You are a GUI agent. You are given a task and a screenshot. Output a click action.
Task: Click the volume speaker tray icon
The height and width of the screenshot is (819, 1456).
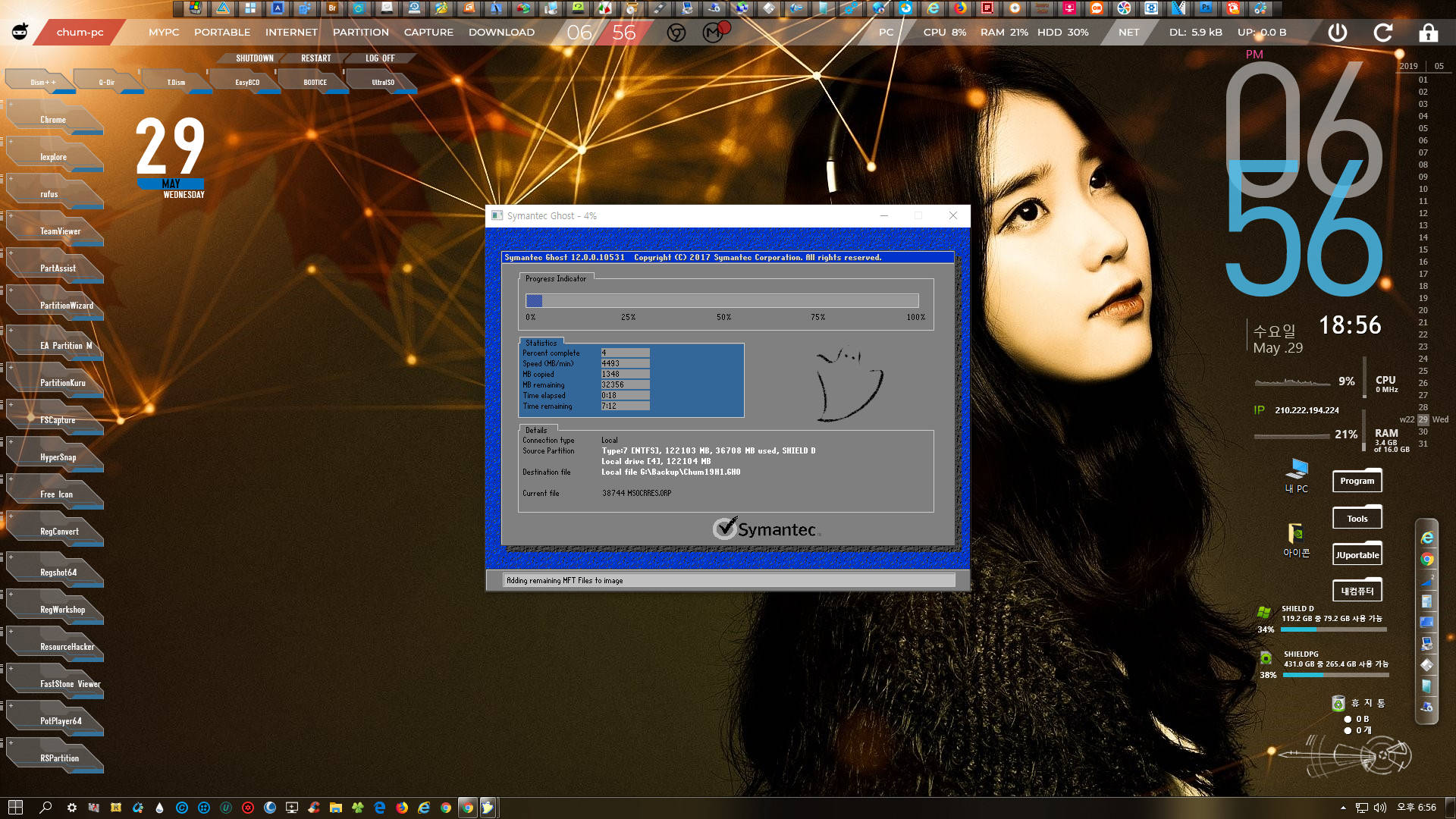pos(1380,808)
